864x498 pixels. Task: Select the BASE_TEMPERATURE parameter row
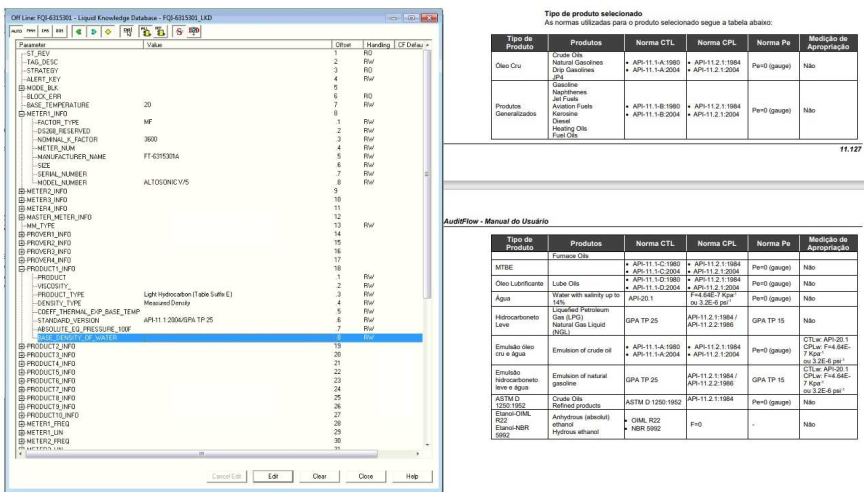[x=220, y=105]
